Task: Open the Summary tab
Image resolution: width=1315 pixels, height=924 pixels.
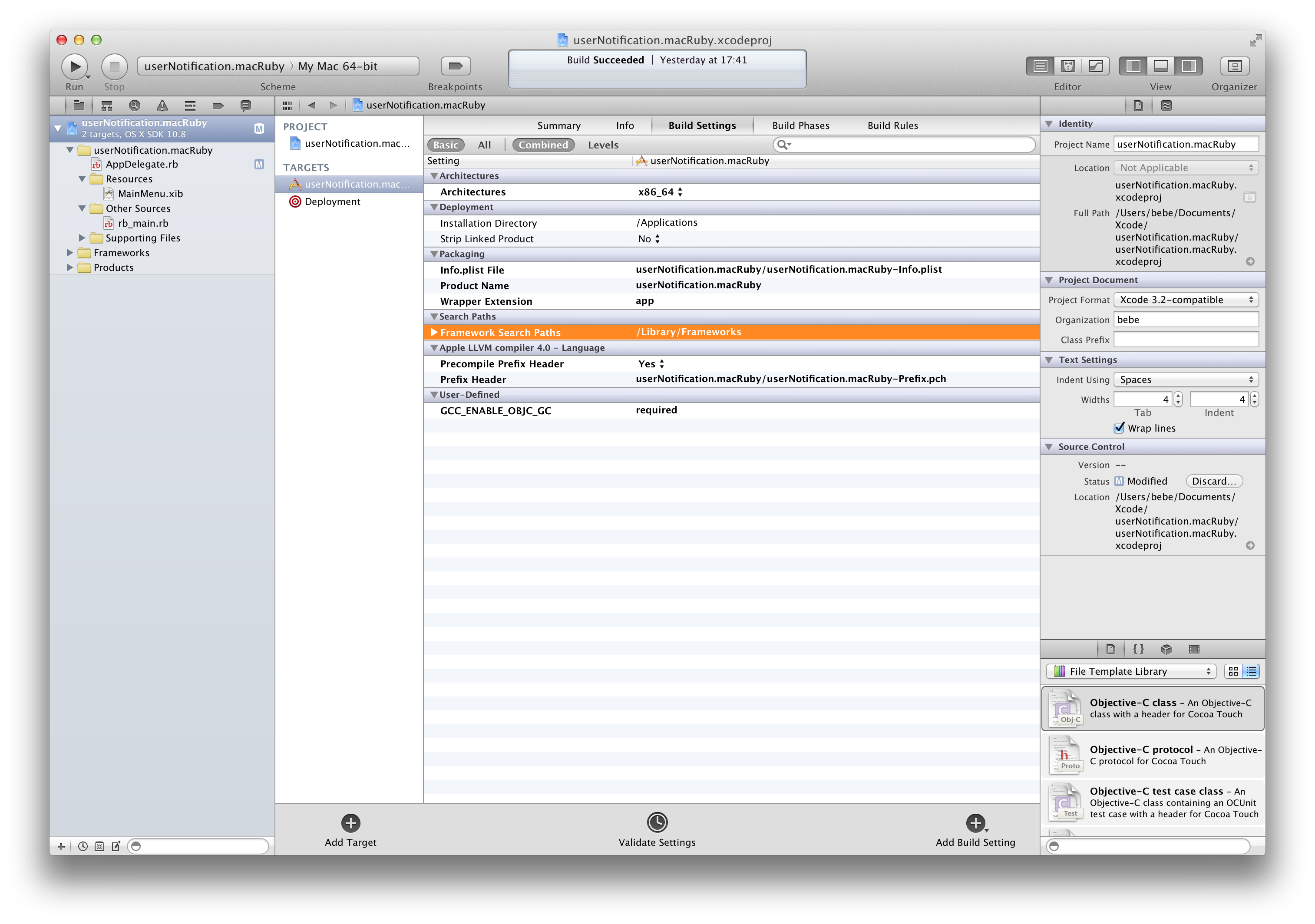Action: click(559, 125)
